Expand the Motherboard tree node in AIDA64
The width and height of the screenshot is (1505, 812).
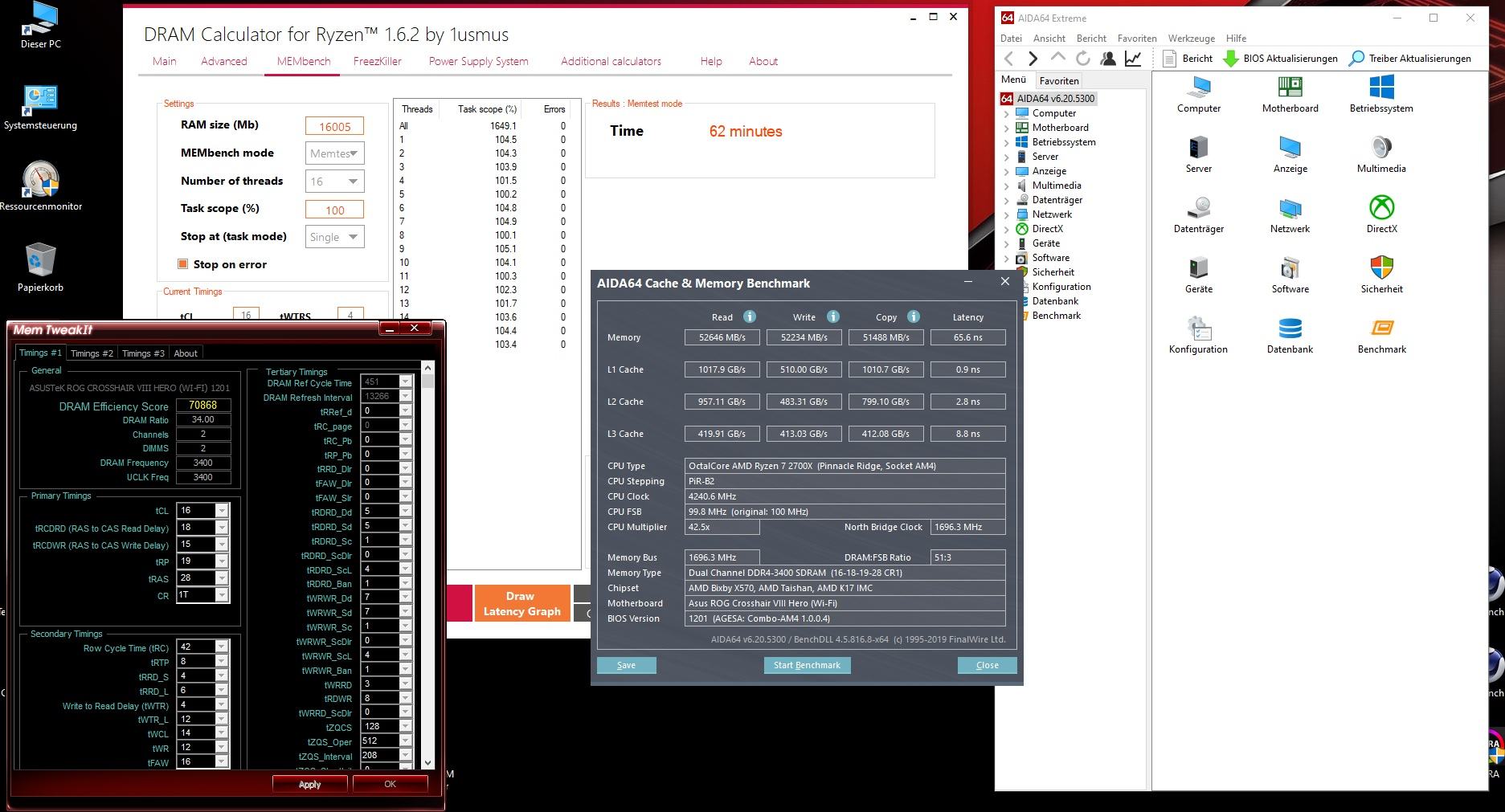[x=1006, y=128]
